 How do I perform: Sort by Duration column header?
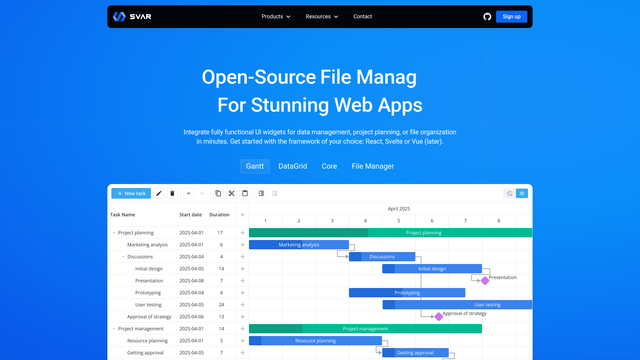(x=220, y=215)
